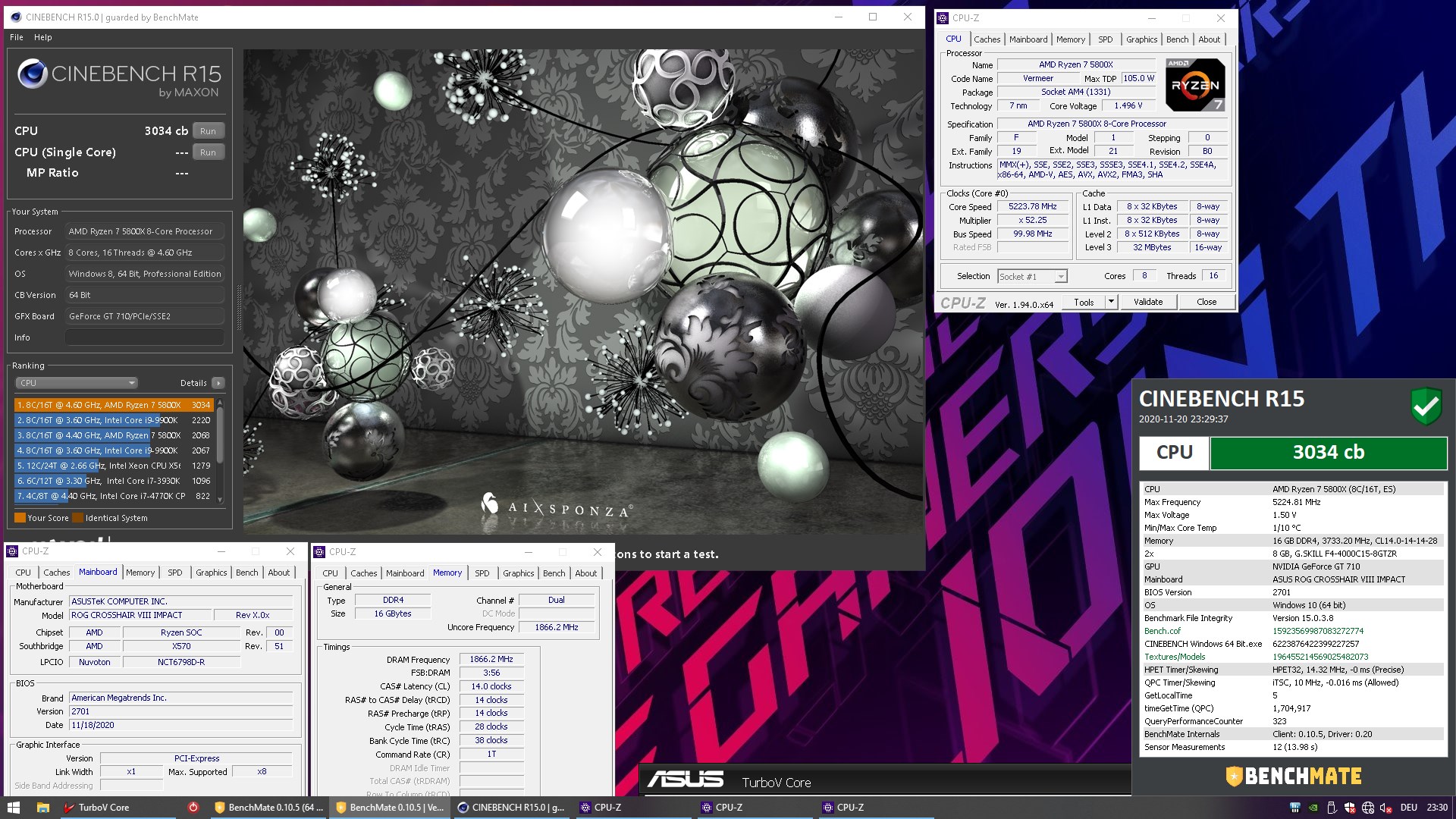
Task: Click the BenchMate green verified shield icon
Action: pyautogui.click(x=1426, y=406)
